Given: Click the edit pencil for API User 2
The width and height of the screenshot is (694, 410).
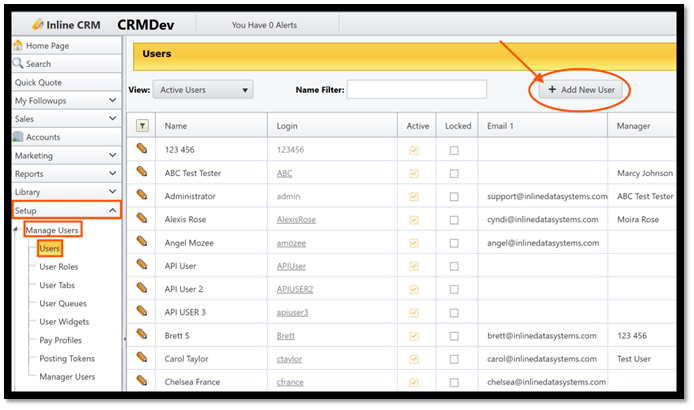Looking at the screenshot, I should pyautogui.click(x=142, y=287).
